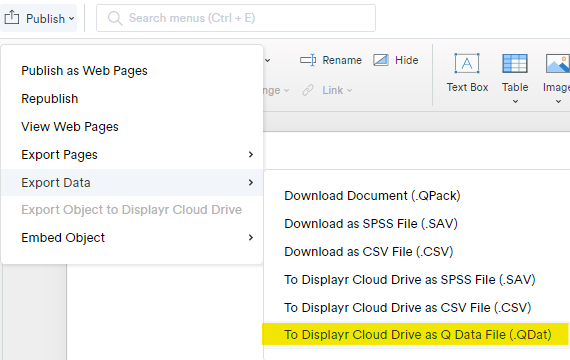570x360 pixels.
Task: Click the Text Box label
Action: 467,87
